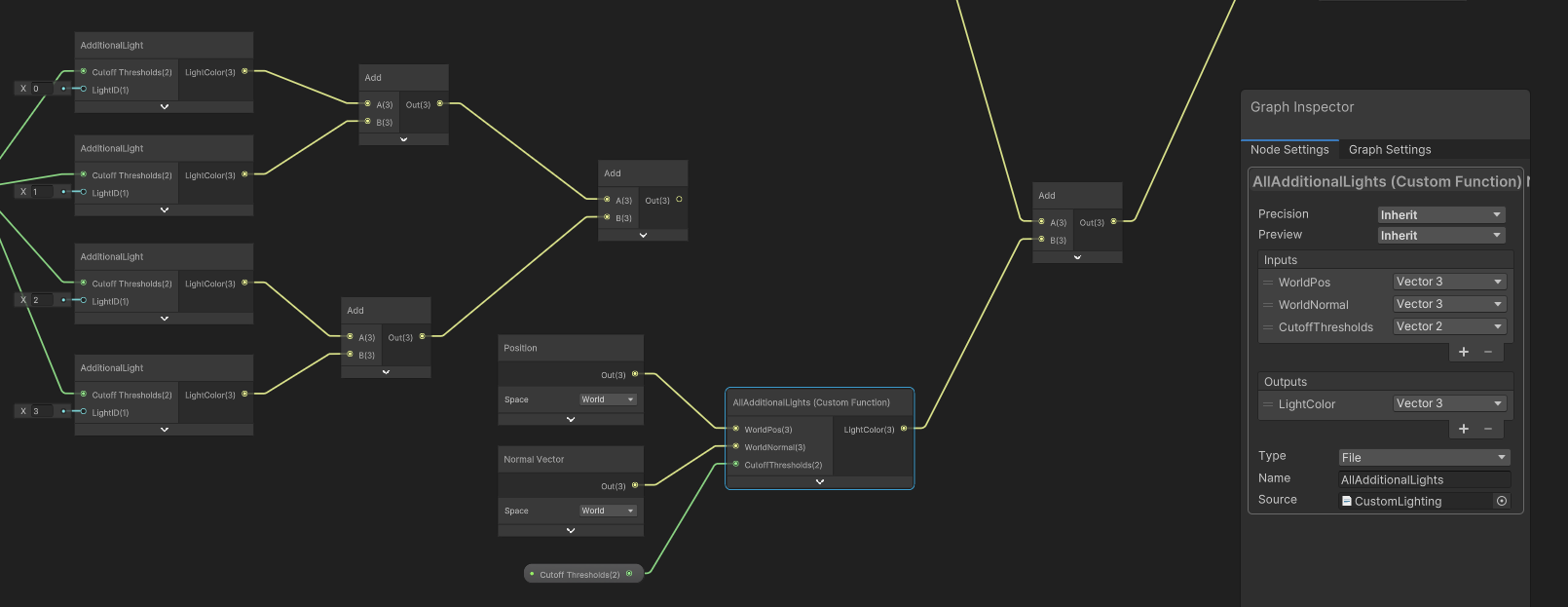Click the 'CutoffThresholds' input name label
Image resolution: width=1568 pixels, height=607 pixels.
coord(1325,327)
